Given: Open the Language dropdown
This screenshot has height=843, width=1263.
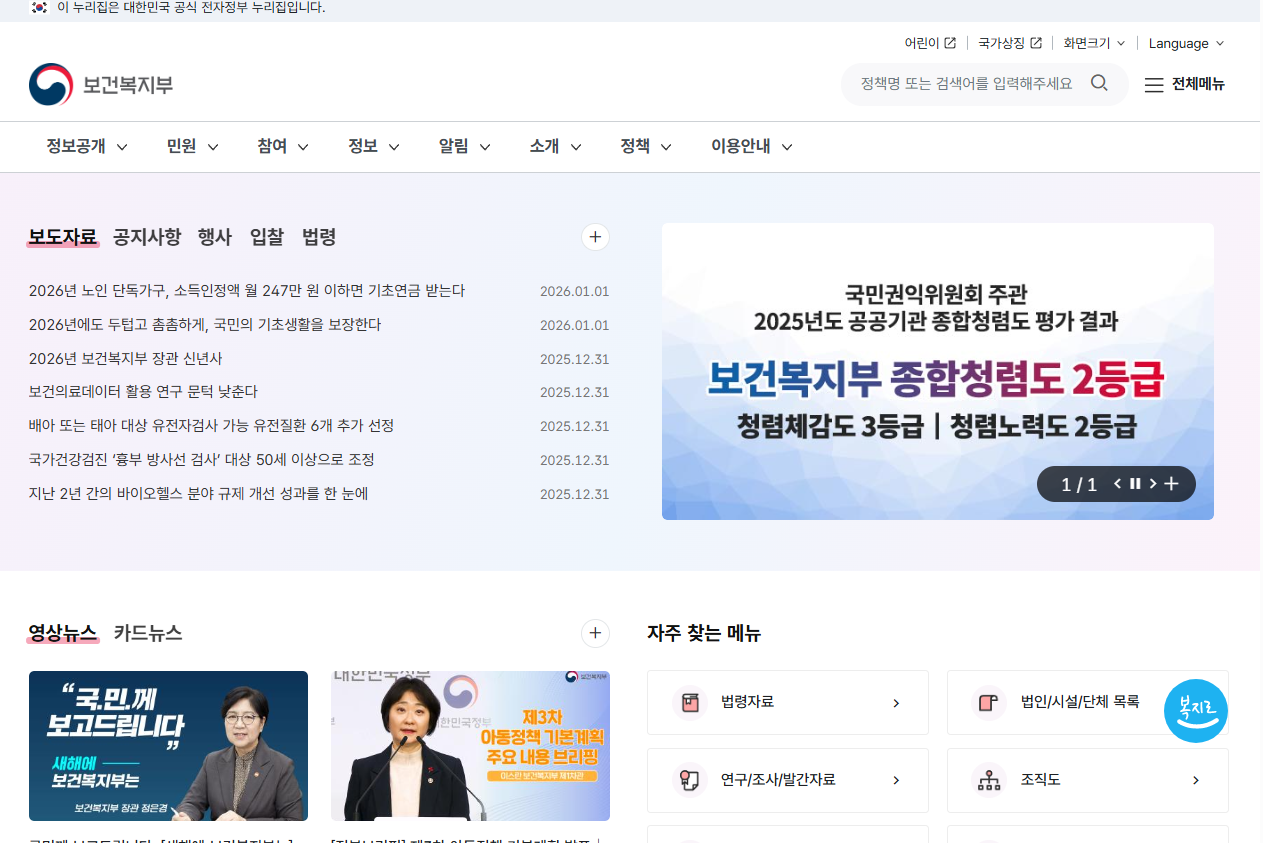Looking at the screenshot, I should [x=1185, y=43].
